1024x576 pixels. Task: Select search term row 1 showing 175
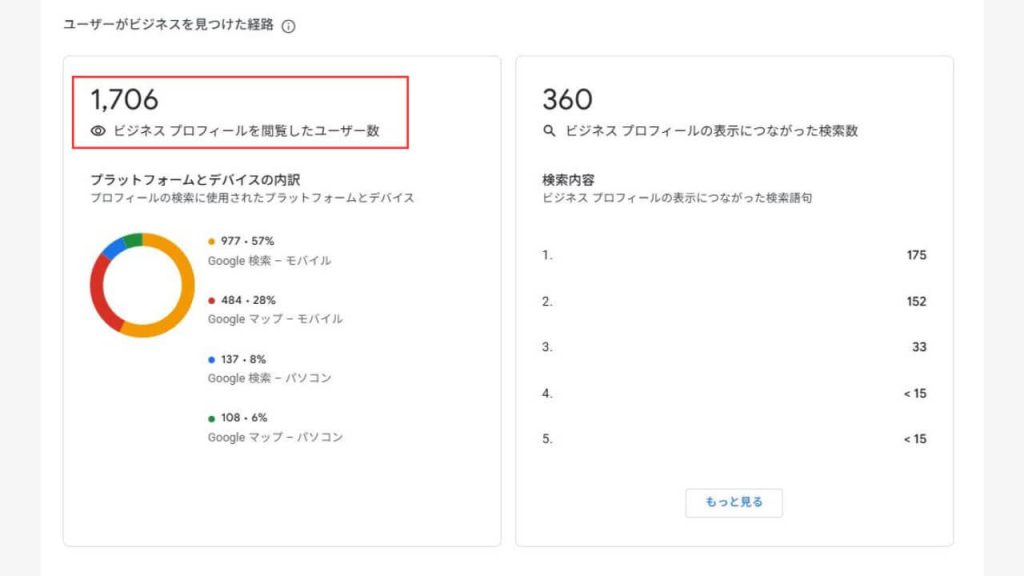coord(730,256)
